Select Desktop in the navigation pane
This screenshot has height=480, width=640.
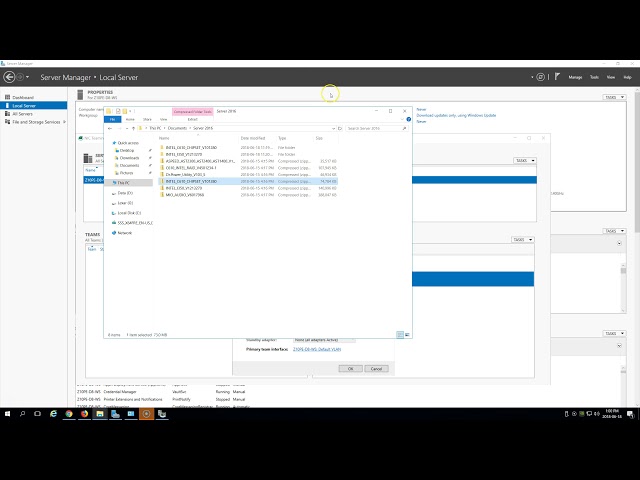[x=127, y=150]
